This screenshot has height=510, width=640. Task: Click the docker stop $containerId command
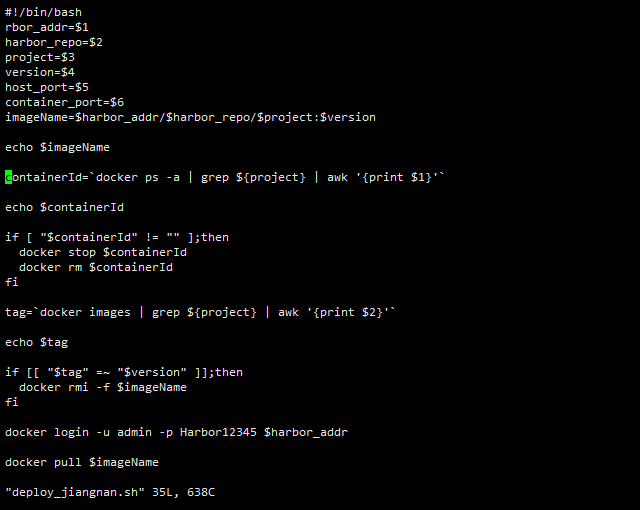click(x=103, y=253)
